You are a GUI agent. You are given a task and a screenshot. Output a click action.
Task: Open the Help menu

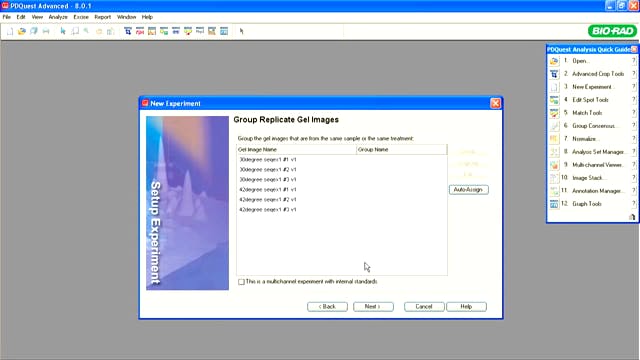(x=147, y=17)
